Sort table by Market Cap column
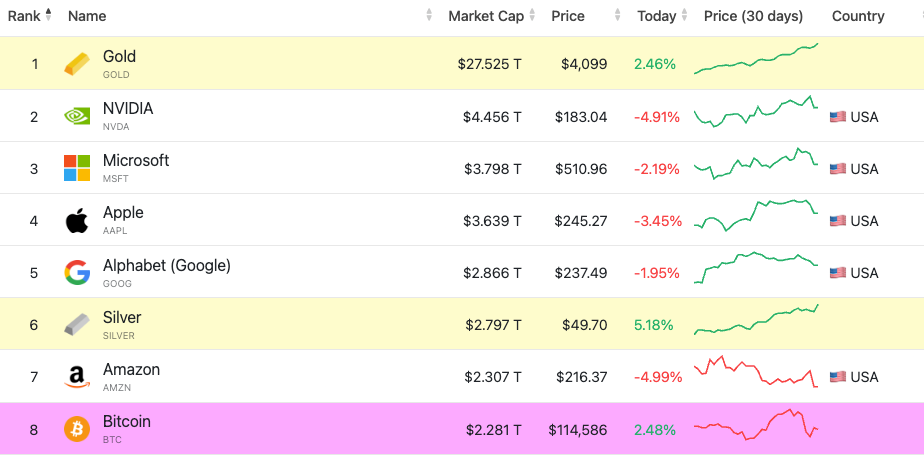 pos(484,16)
